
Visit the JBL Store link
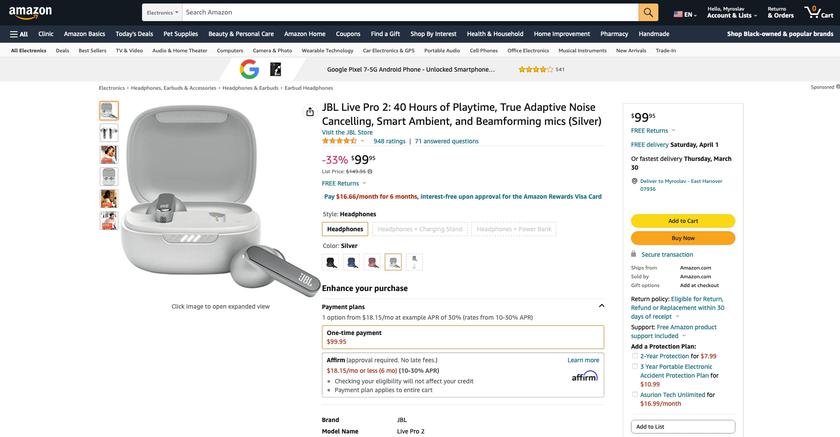tap(347, 132)
